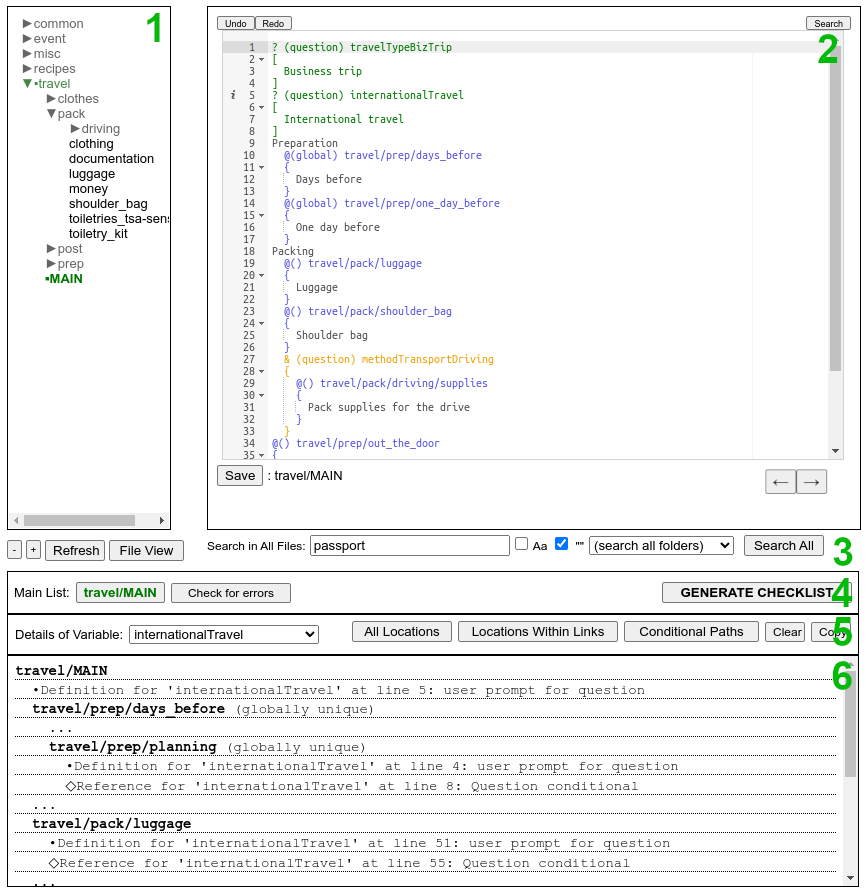The width and height of the screenshot is (866, 894).
Task: Open the Details of Variable dropdown
Action: coord(224,635)
